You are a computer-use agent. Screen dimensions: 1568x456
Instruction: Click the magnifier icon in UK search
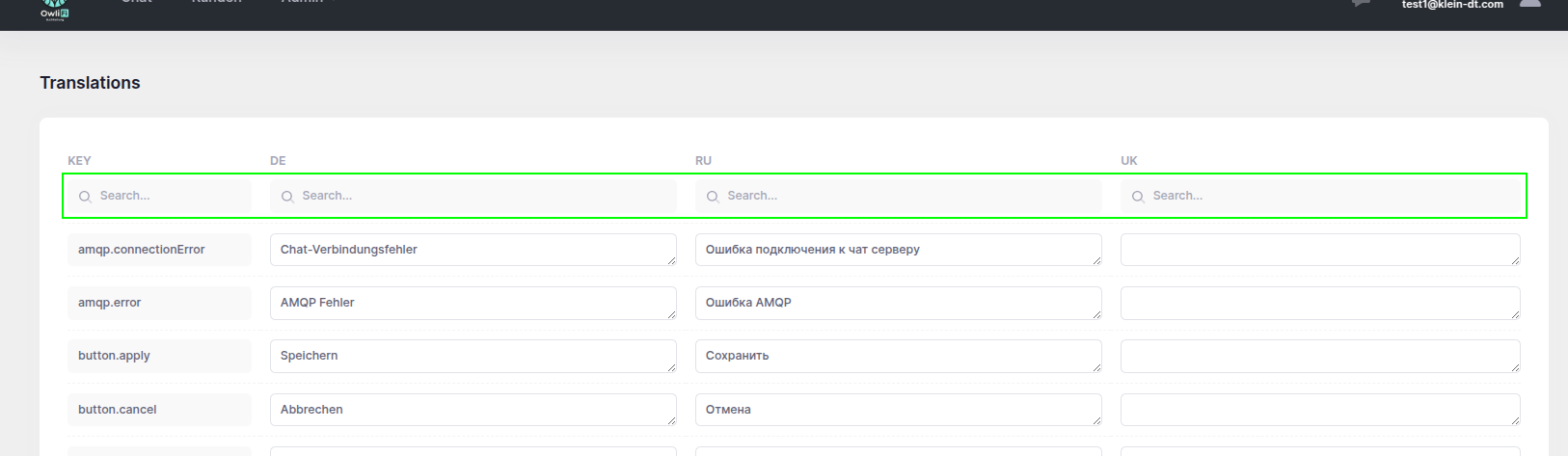coord(1138,197)
